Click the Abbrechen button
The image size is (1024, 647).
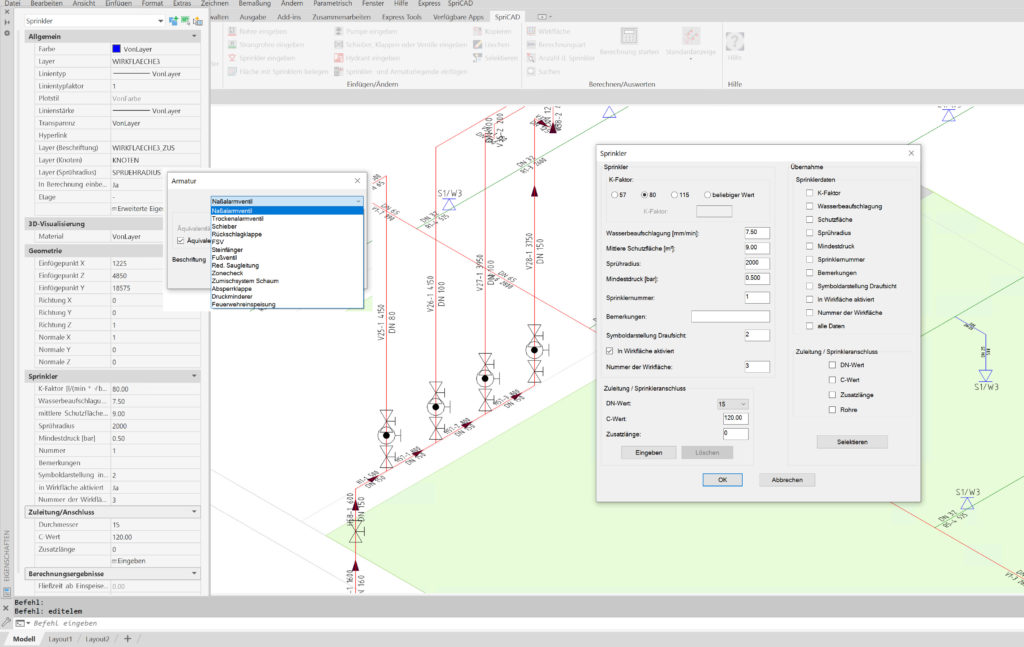click(x=787, y=480)
